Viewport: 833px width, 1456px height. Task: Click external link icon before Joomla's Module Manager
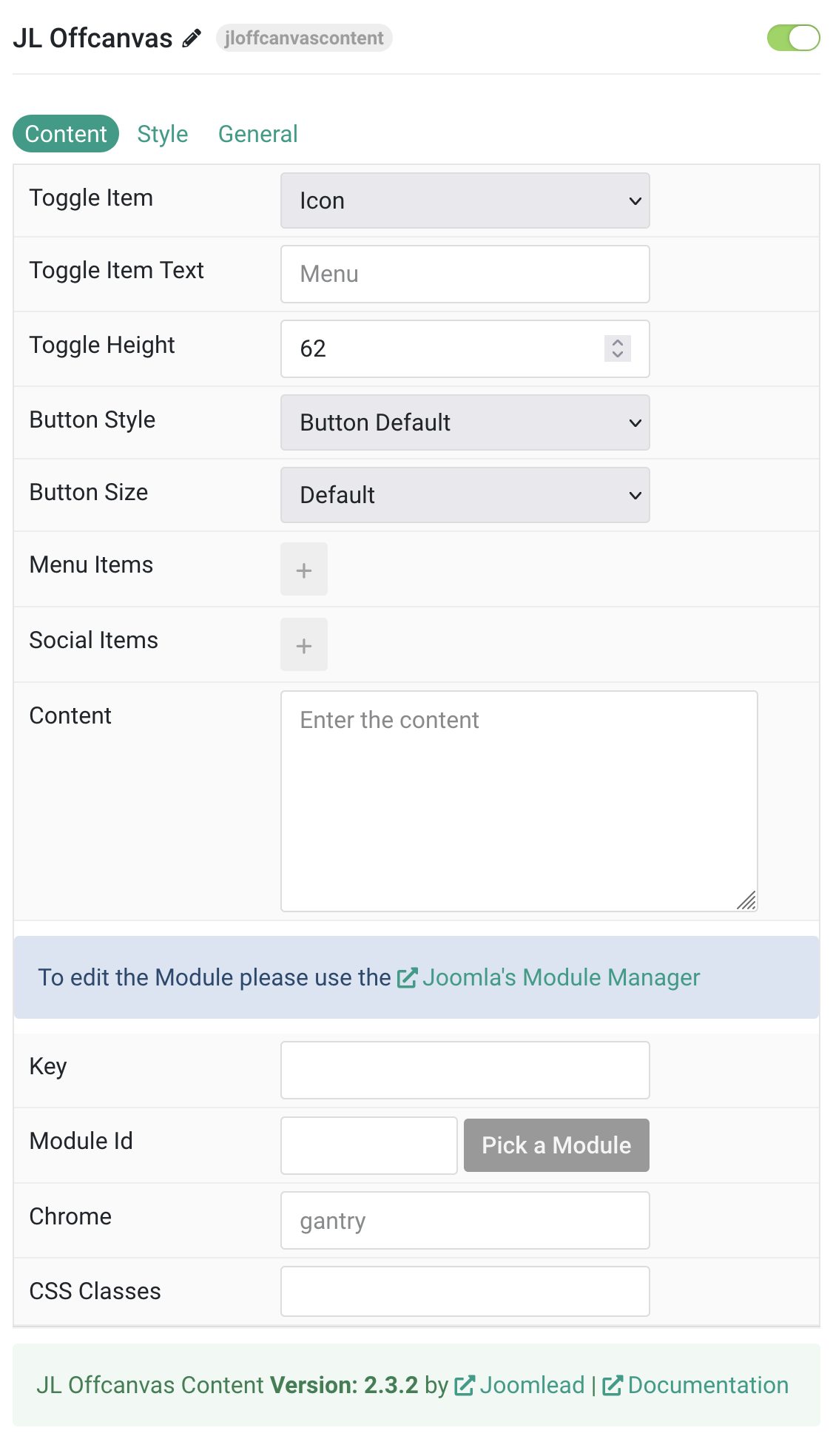407,978
